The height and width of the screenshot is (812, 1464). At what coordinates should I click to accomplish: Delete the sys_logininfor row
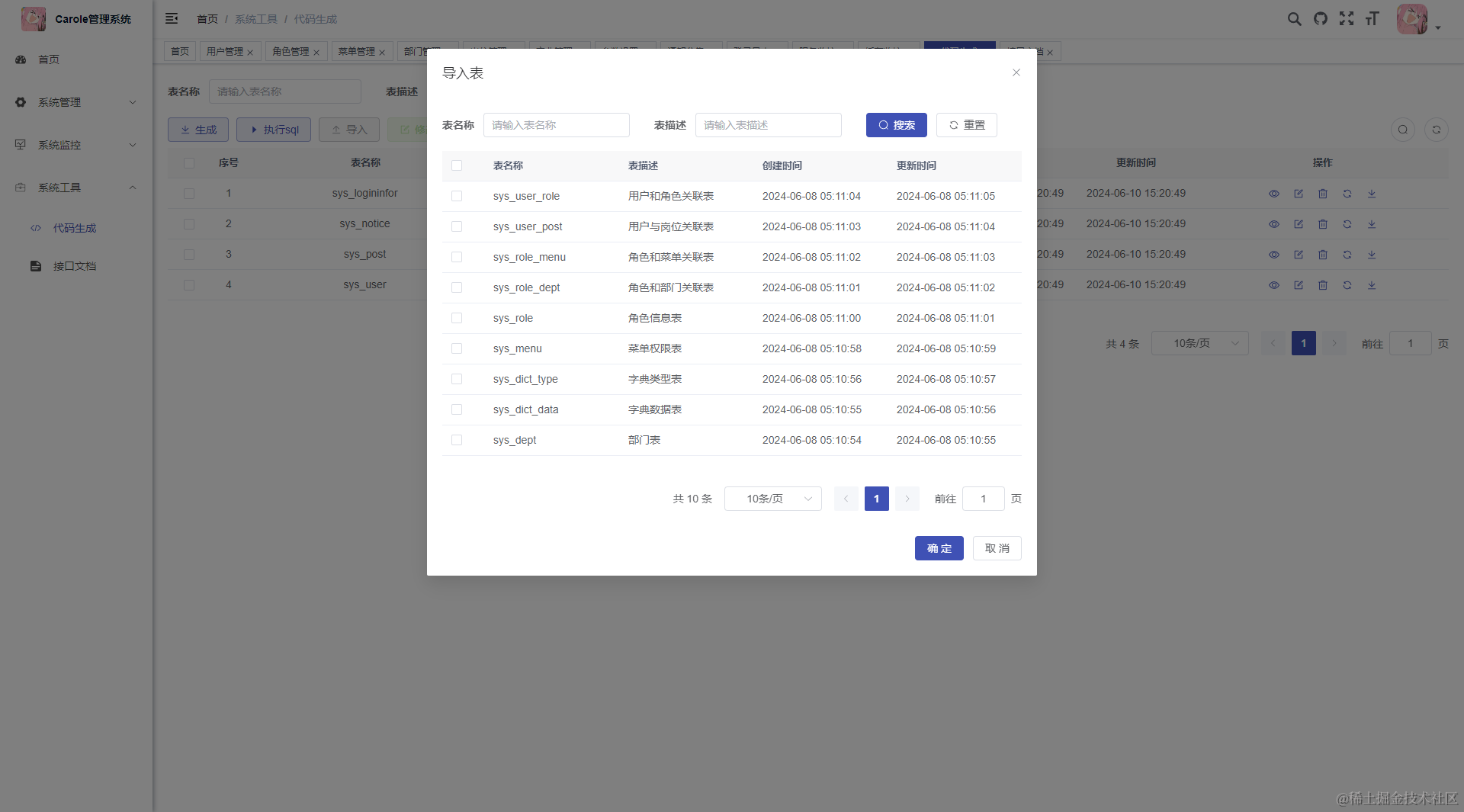pos(1323,194)
